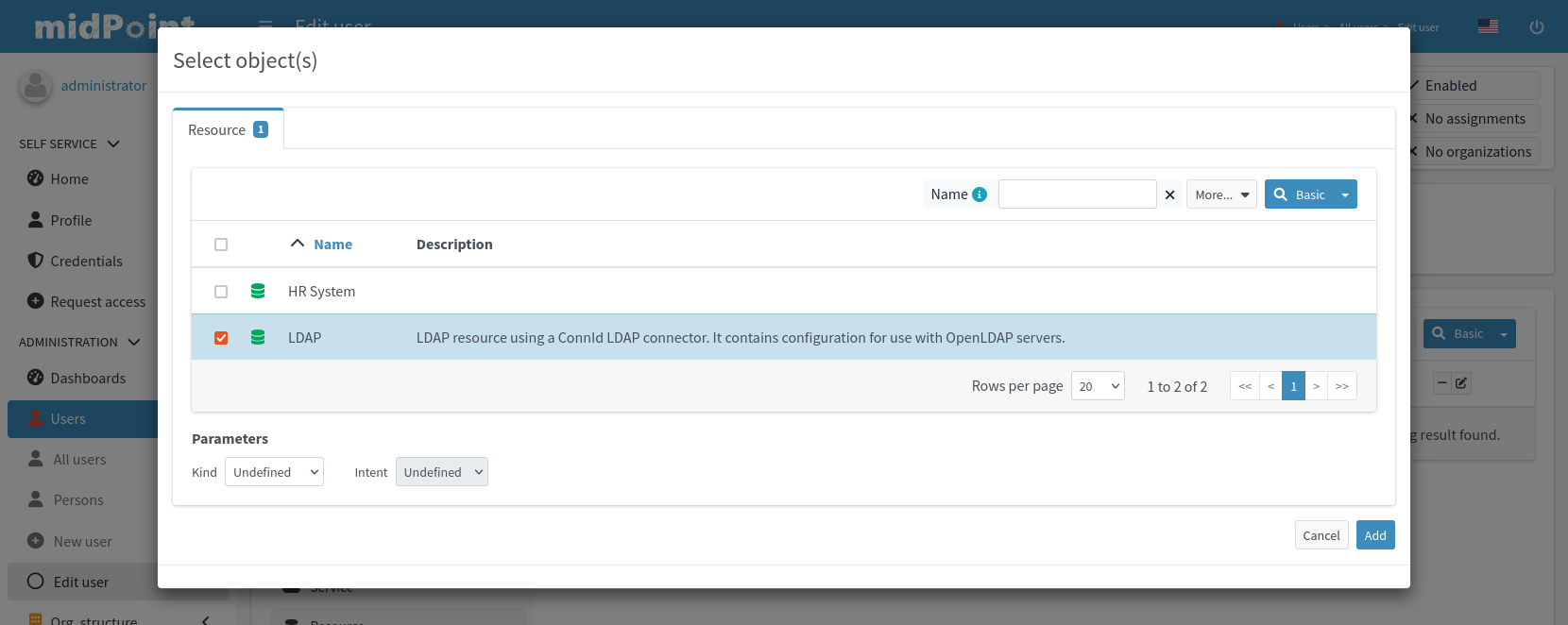Click the US flag language icon
Viewport: 1568px width, 625px height.
coord(1488,26)
